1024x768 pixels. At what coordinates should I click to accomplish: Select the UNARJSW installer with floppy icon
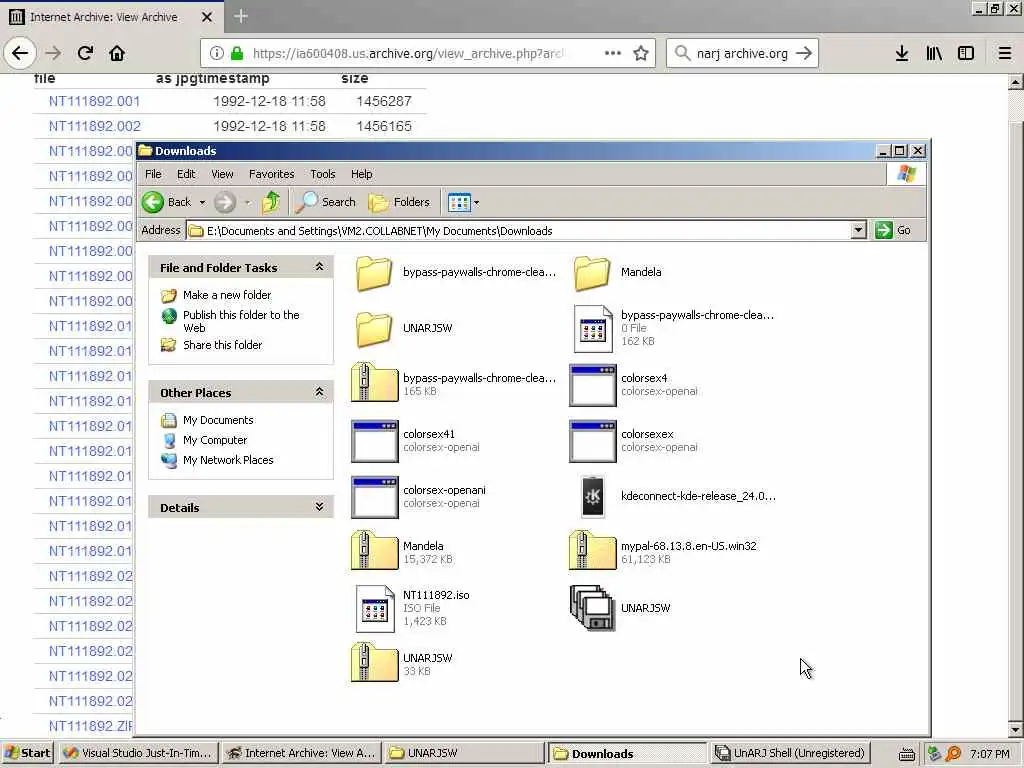pos(592,607)
